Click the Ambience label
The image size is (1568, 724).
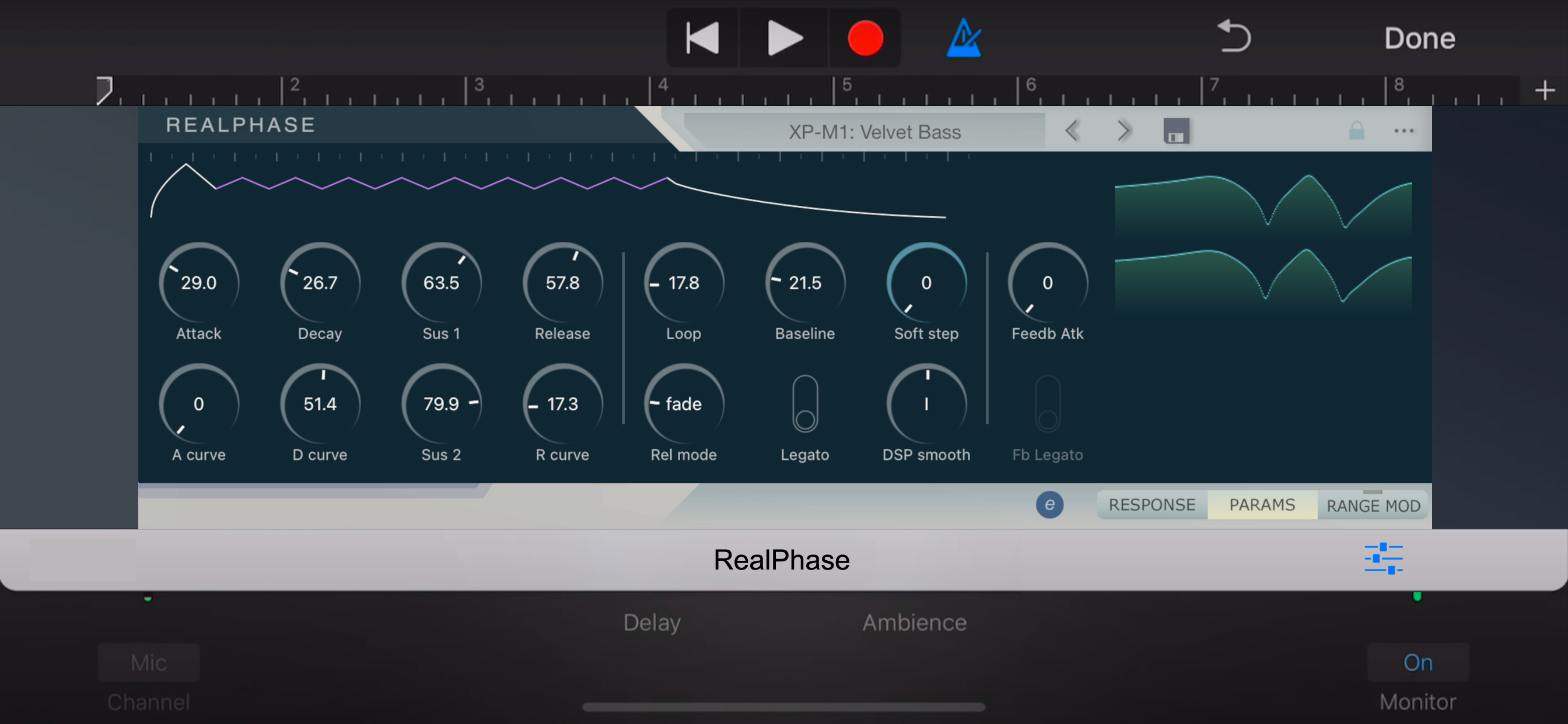click(914, 623)
